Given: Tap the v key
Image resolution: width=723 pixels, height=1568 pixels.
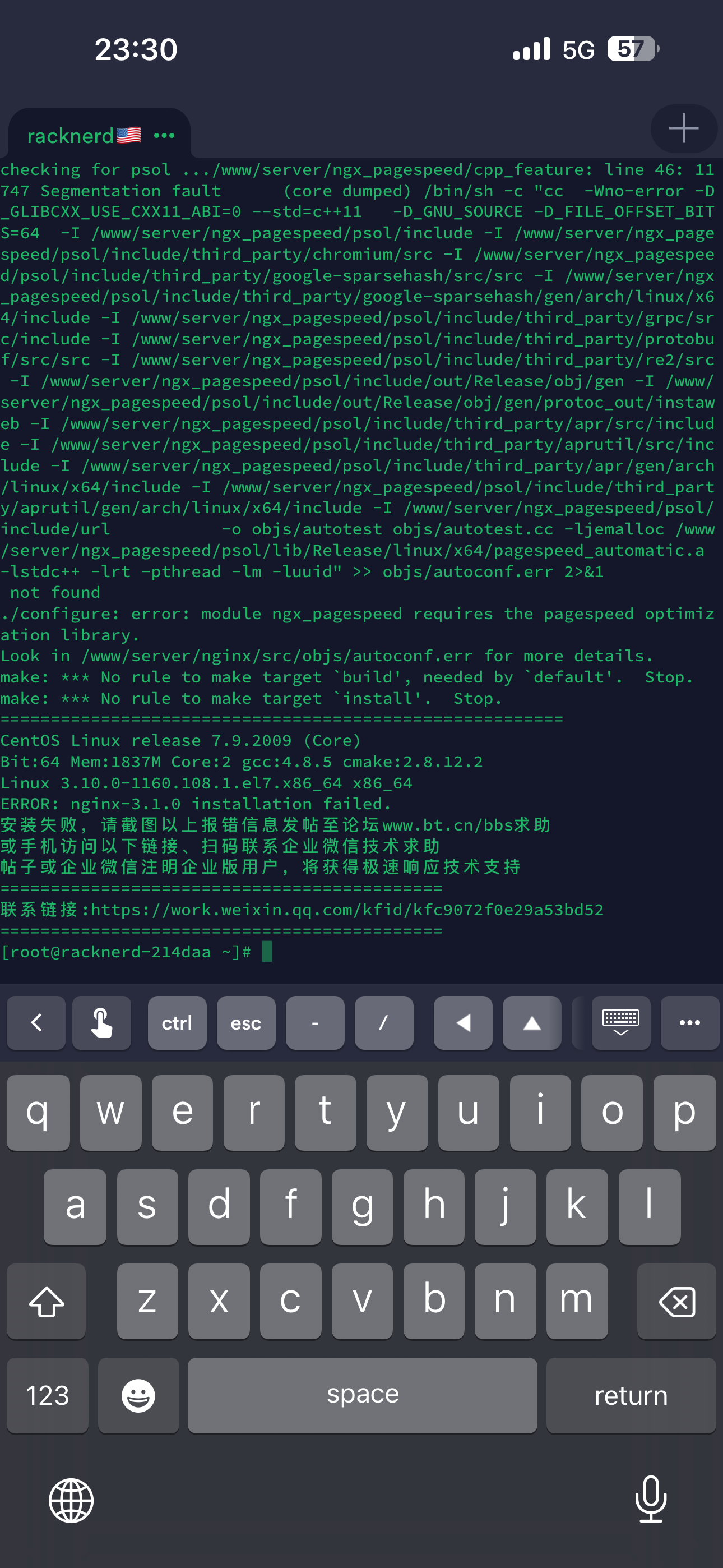Looking at the screenshot, I should (363, 1301).
